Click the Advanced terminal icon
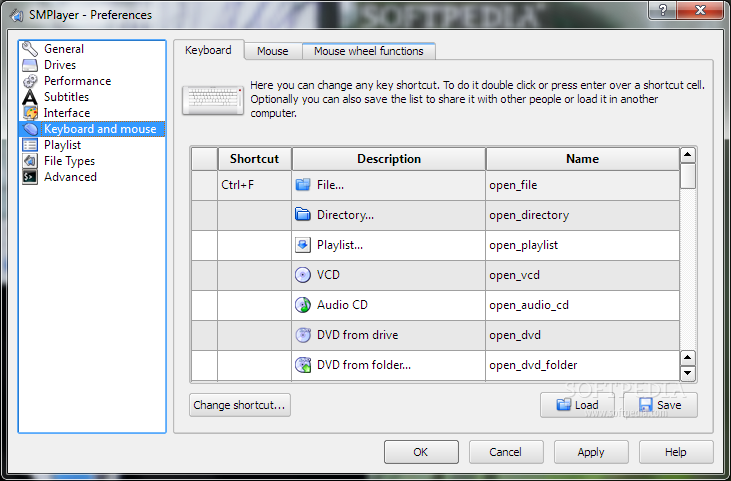 pos(30,177)
